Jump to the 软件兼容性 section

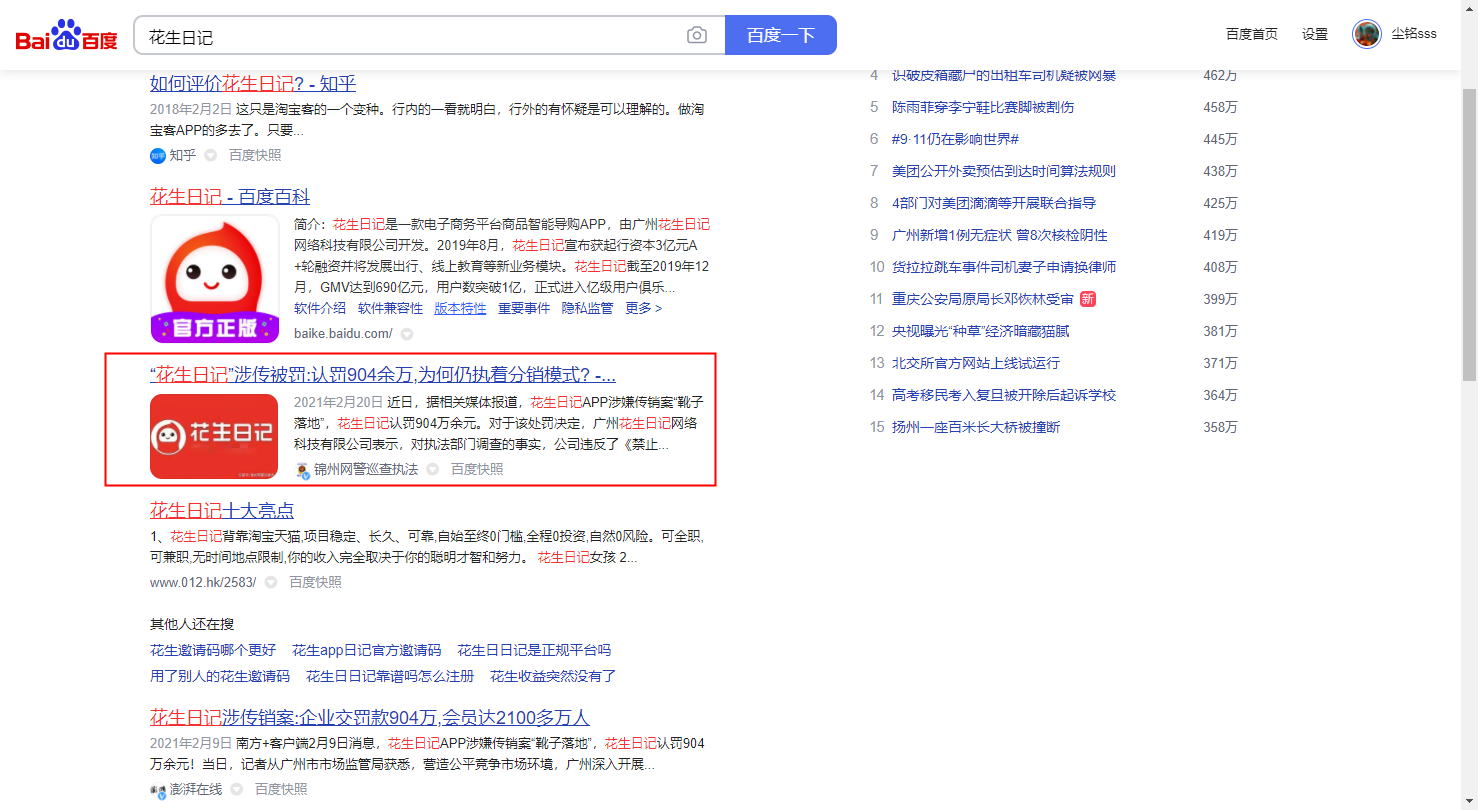click(x=390, y=308)
